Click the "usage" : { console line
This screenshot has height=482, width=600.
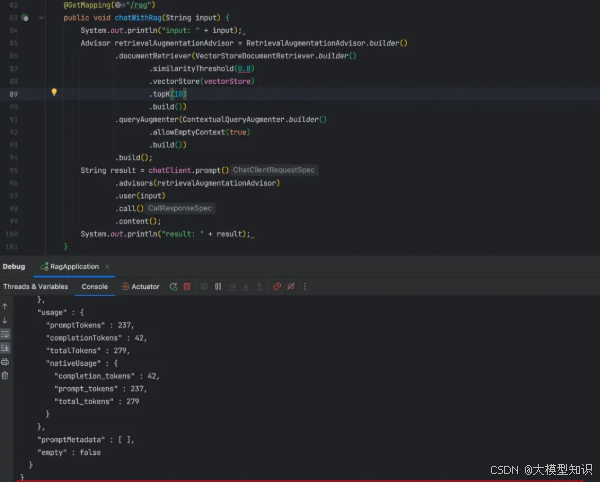pos(61,312)
